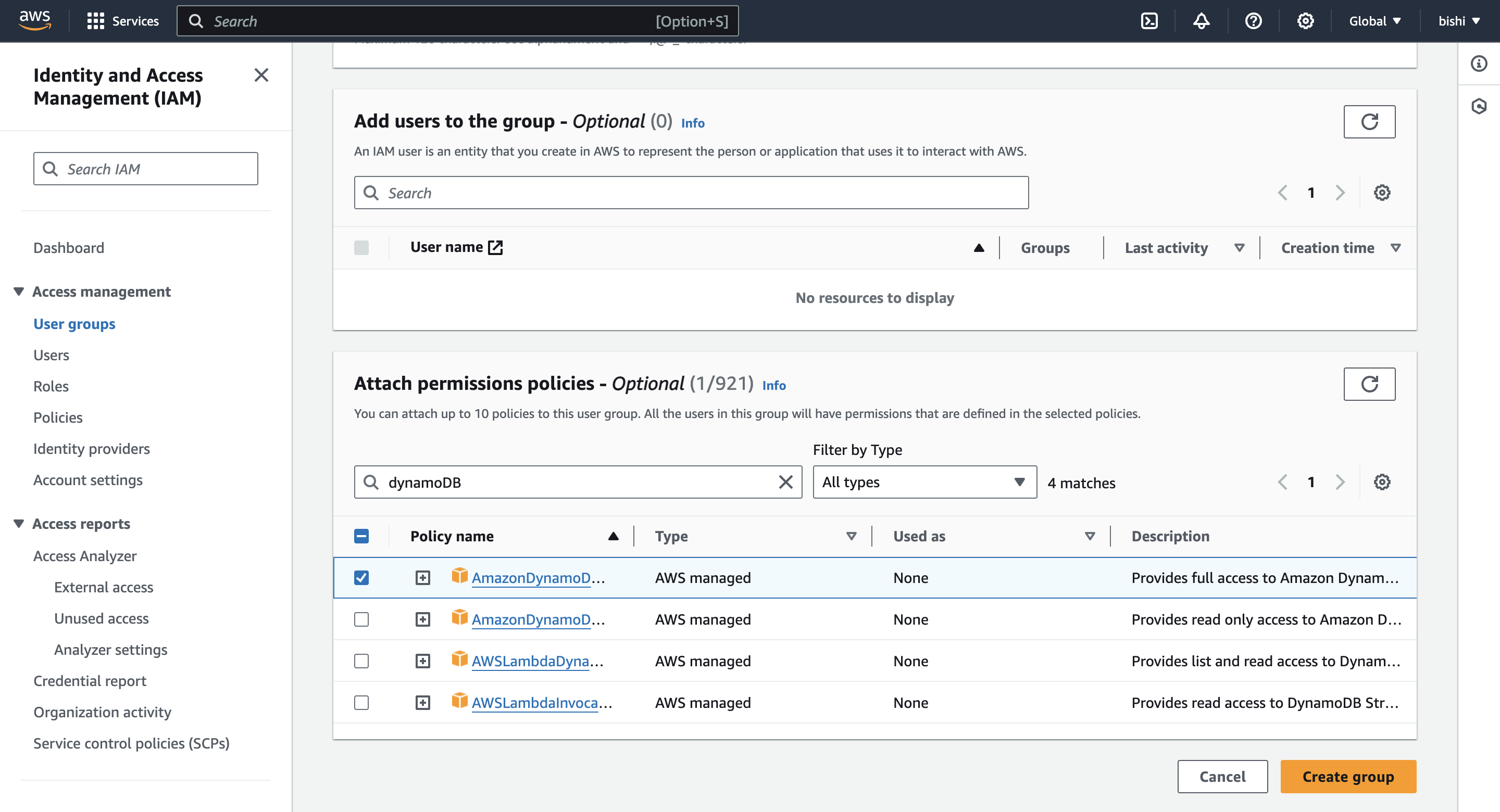This screenshot has width=1500, height=812.
Task: Refresh the users list
Action: tap(1369, 121)
